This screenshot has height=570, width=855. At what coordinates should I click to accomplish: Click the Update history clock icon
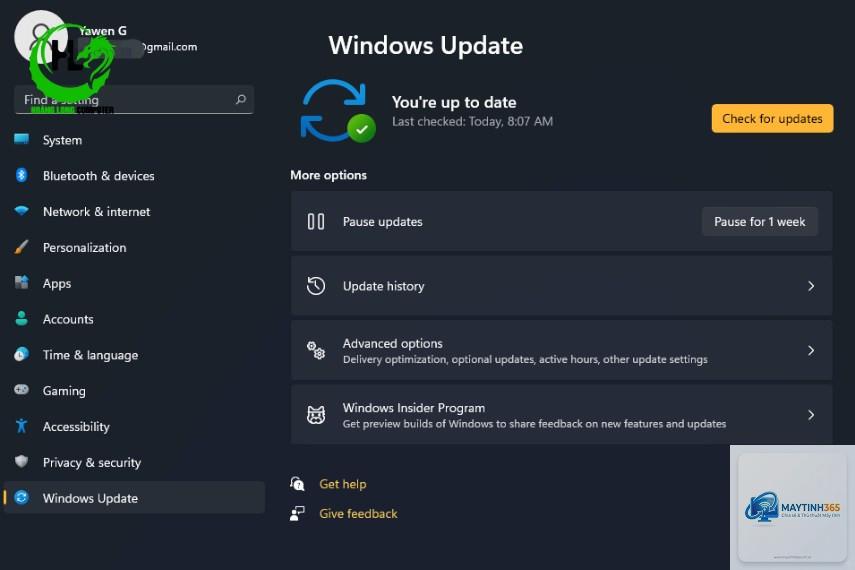point(316,286)
